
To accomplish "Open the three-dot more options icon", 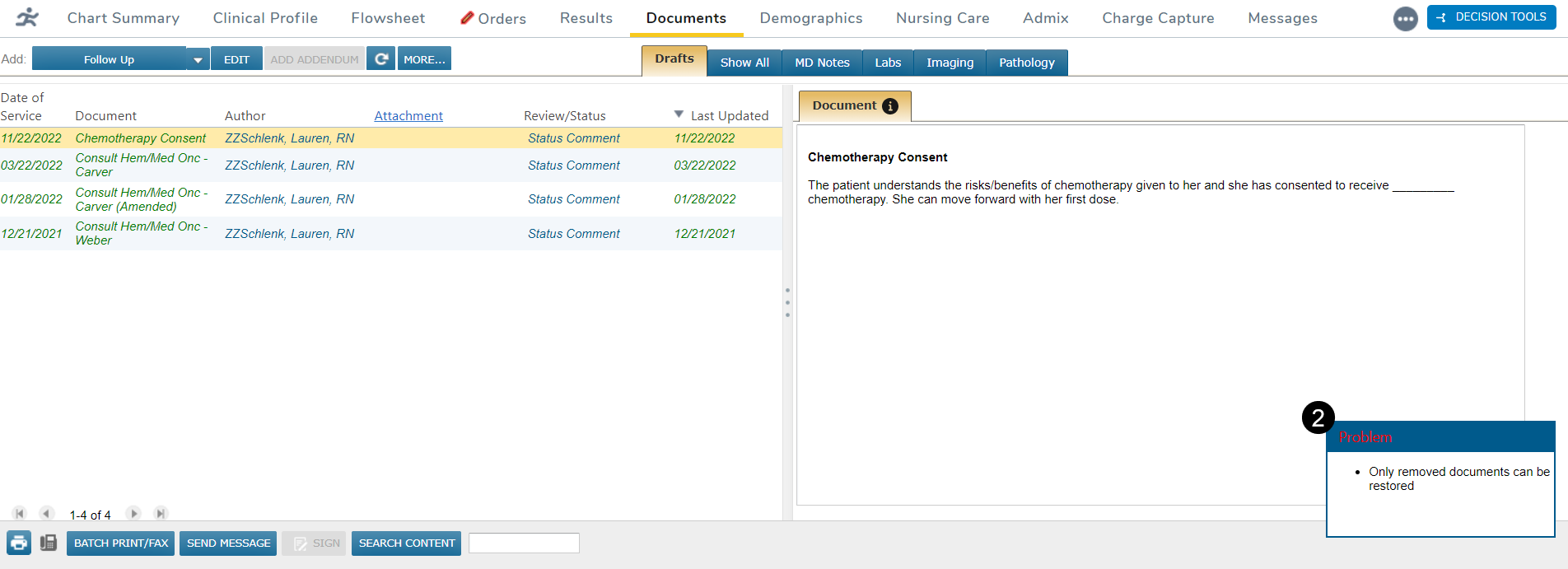I will point(1405,18).
